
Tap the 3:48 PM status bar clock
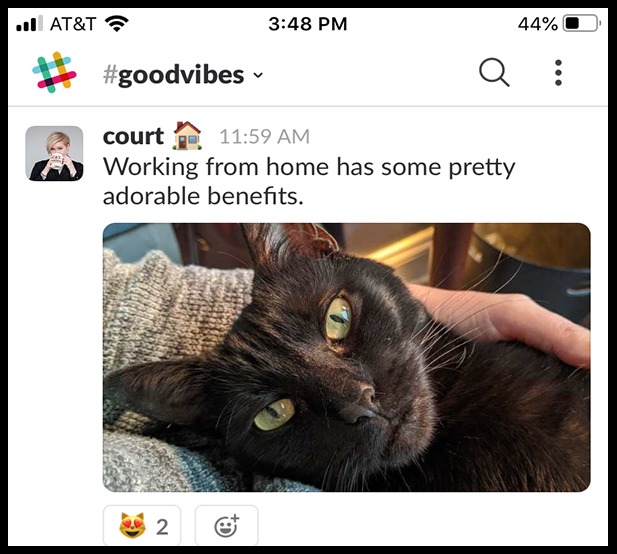coord(308,24)
